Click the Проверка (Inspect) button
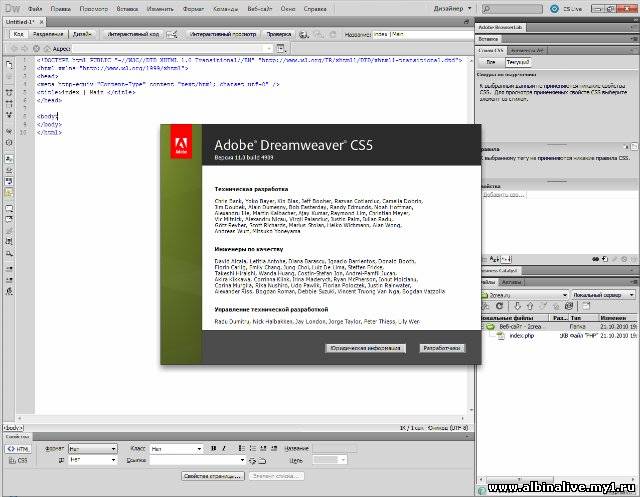Screen dimensions: 640x497 279,34
